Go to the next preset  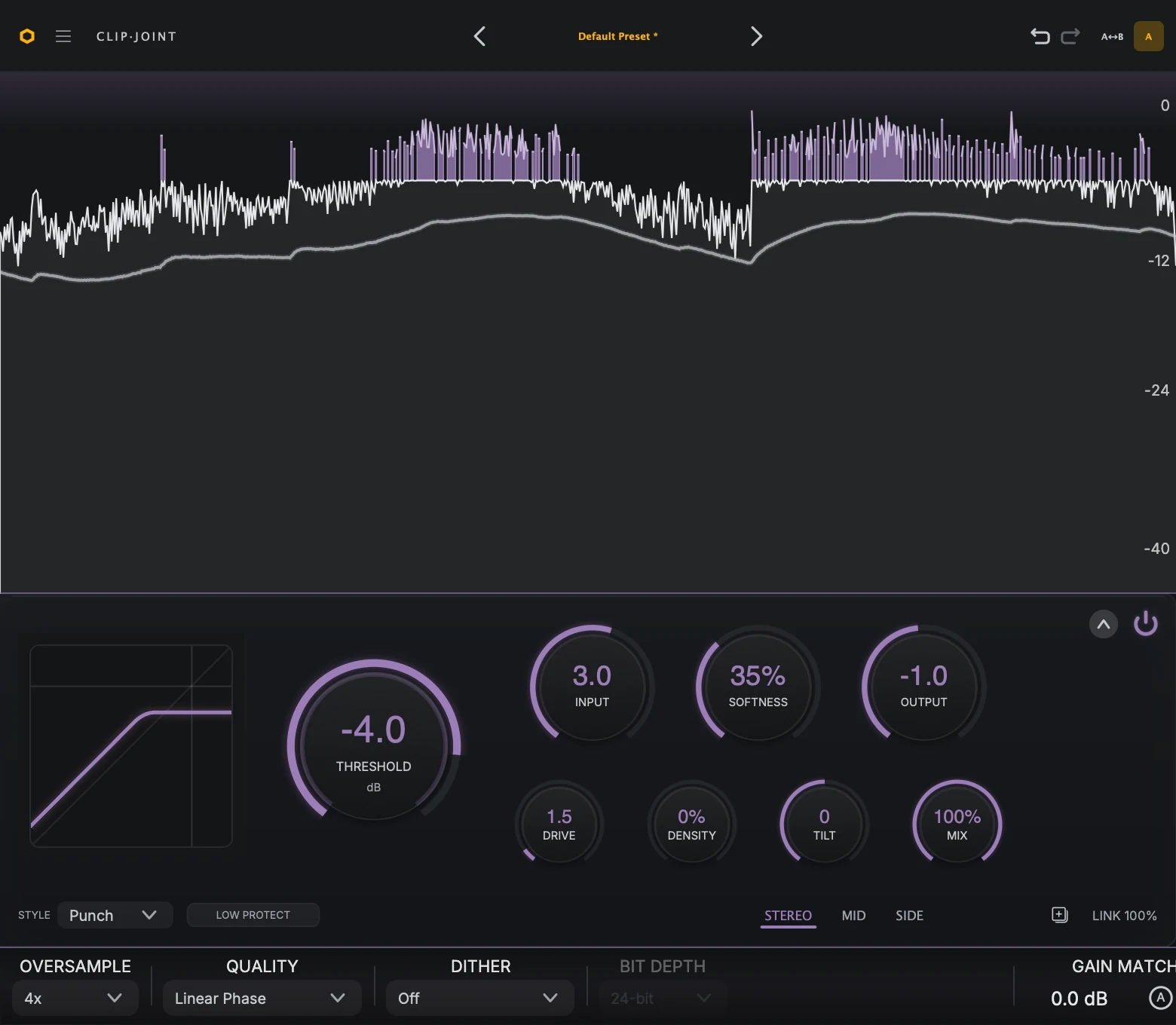(756, 36)
